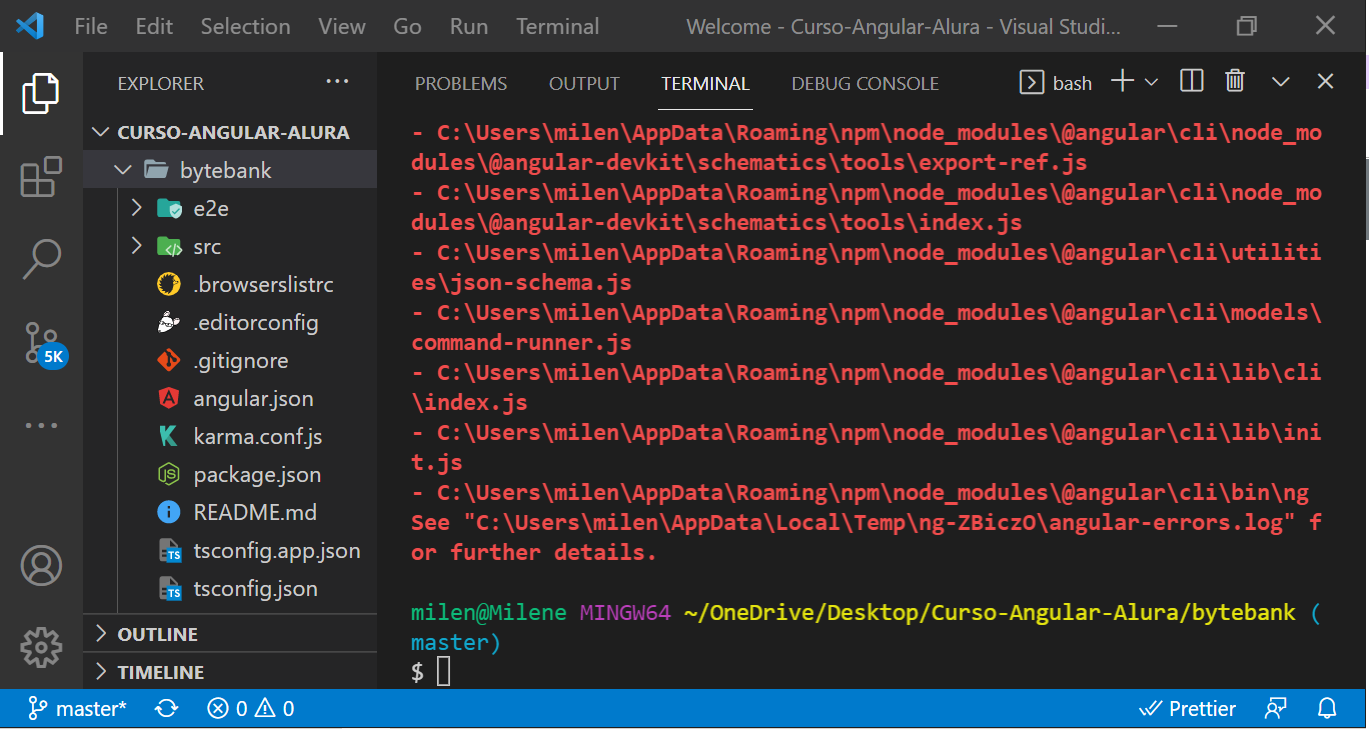Open the tsconfig.app.json file
The height and width of the screenshot is (729, 1369).
tap(230, 550)
